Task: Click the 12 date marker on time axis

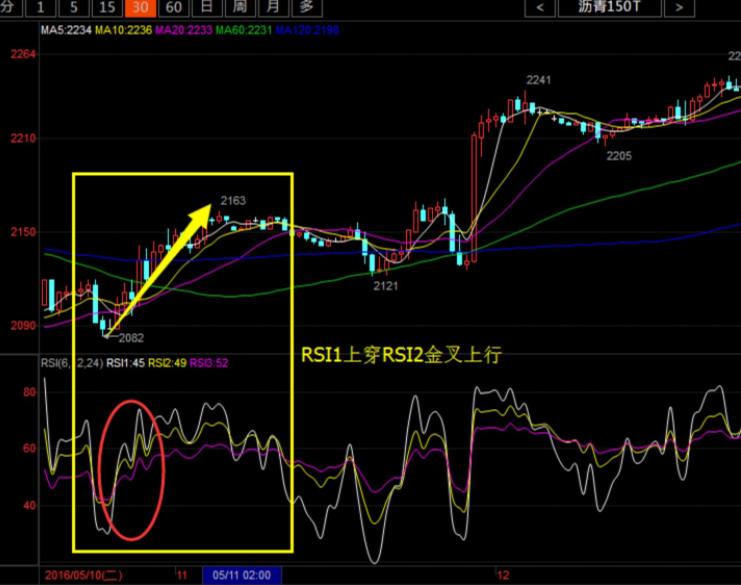Action: 503,575
